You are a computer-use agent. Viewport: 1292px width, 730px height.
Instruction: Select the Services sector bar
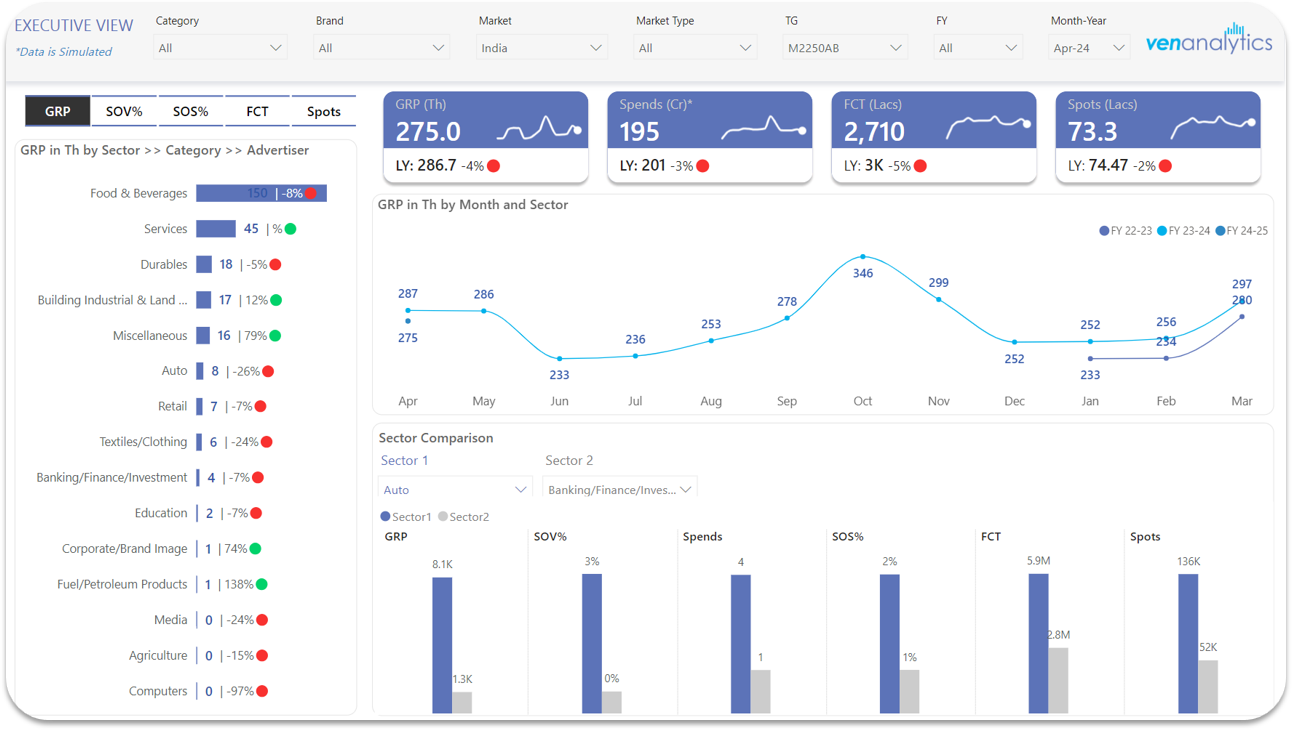pyautogui.click(x=216, y=229)
